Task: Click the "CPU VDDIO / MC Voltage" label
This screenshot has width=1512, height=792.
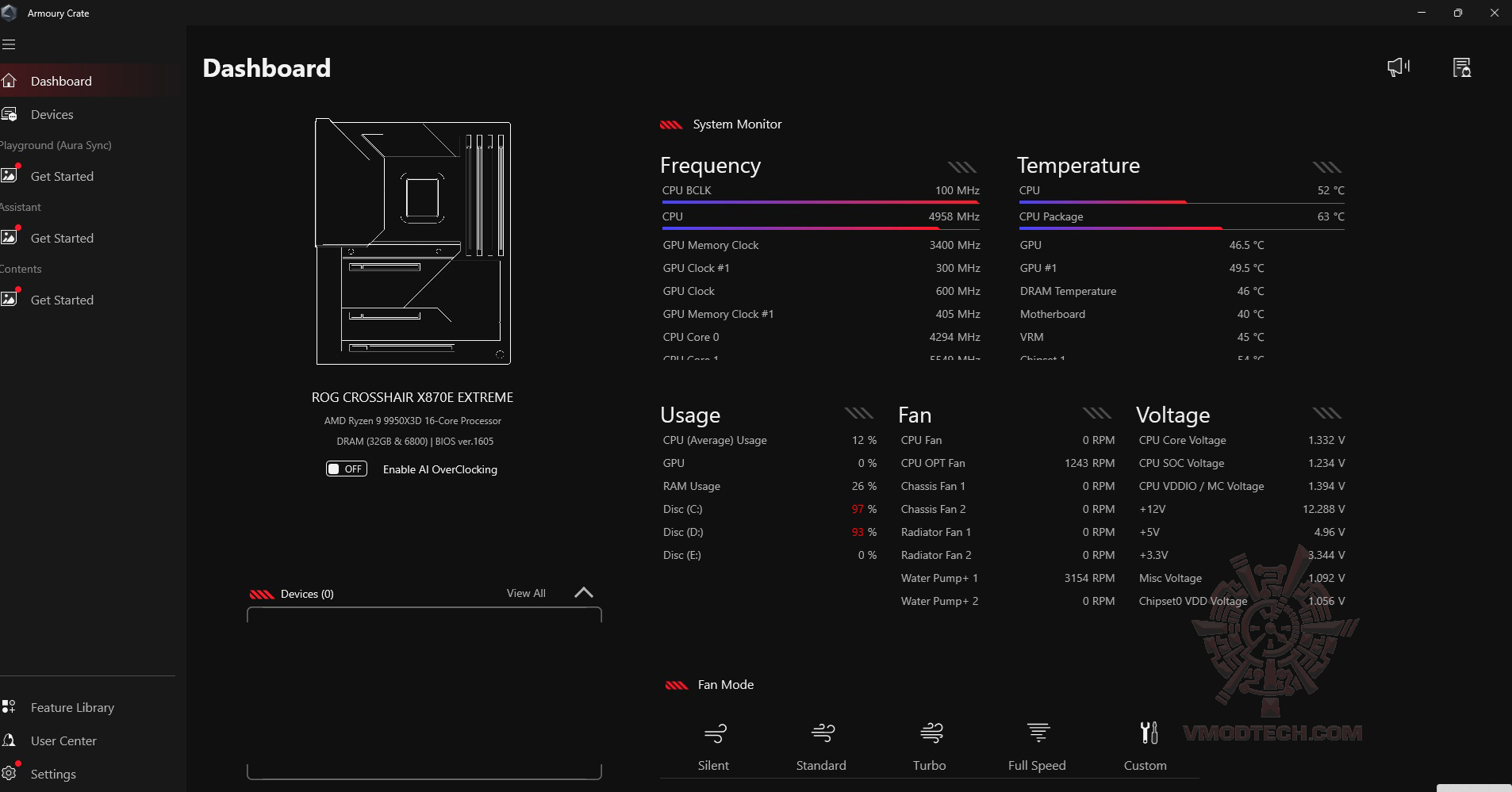Action: 1202,486
